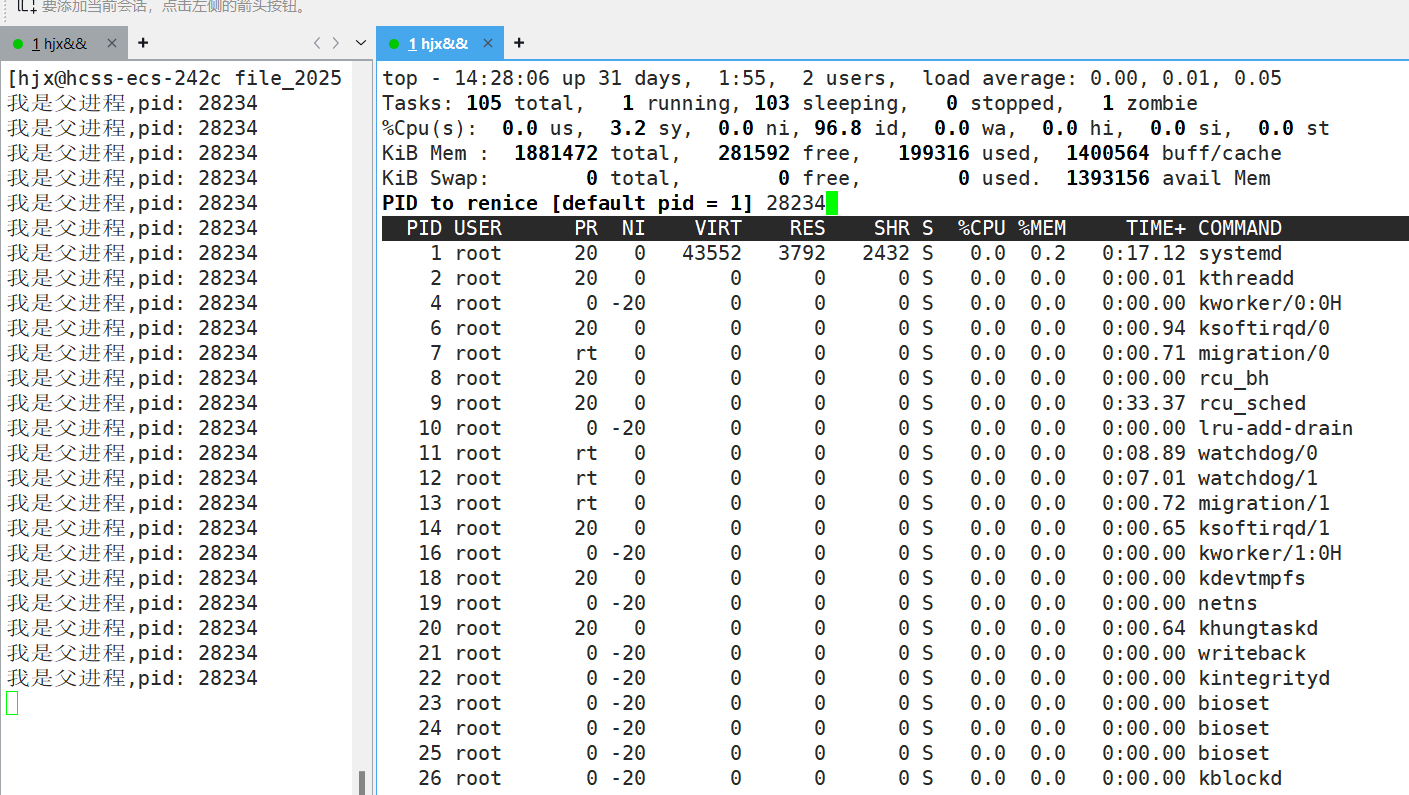The image size is (1409, 795).
Task: Click the TIME+ column header
Action: [x=1156, y=228]
